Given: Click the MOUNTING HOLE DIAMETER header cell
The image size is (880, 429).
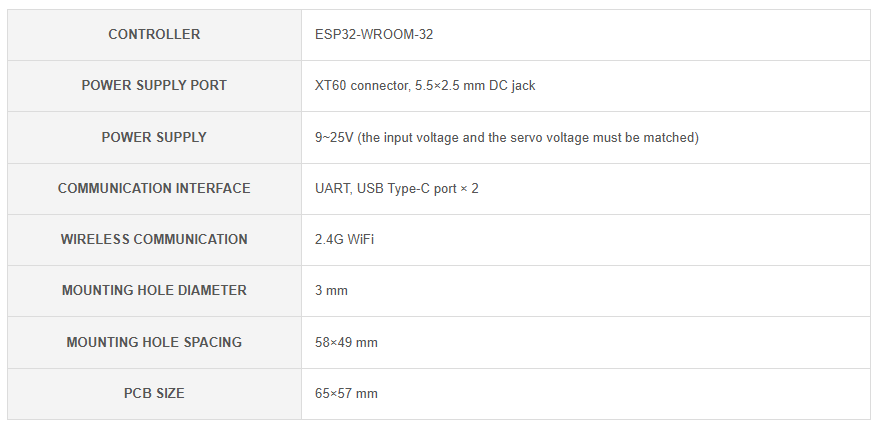Looking at the screenshot, I should (x=154, y=290).
